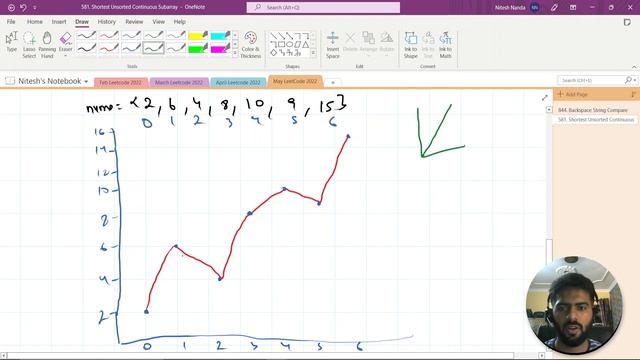Select the cyan highlighter
The width and height of the screenshot is (640, 360).
click(x=220, y=36)
